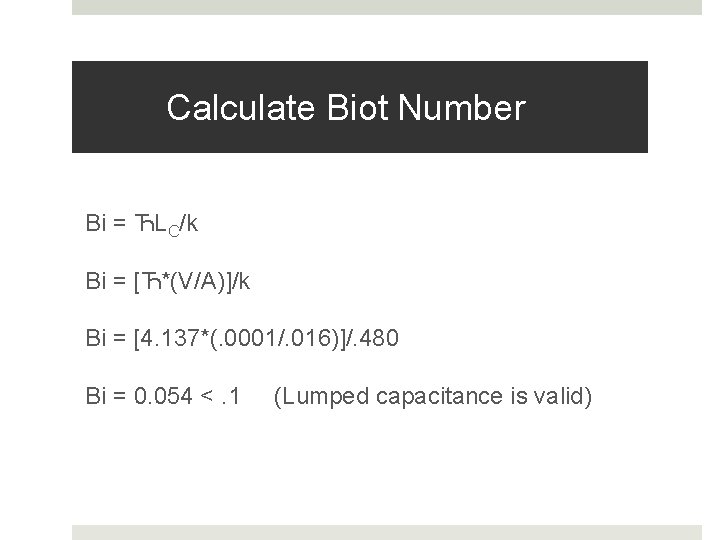Click the 'Calculate Biot Number' slide title
This screenshot has height=540, width=720.
(x=345, y=107)
